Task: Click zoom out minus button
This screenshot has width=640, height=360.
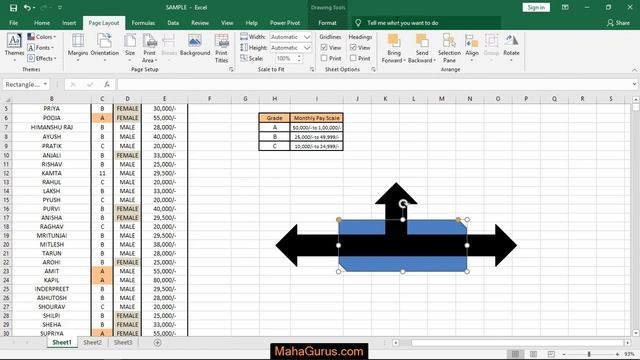Action: click(x=564, y=354)
